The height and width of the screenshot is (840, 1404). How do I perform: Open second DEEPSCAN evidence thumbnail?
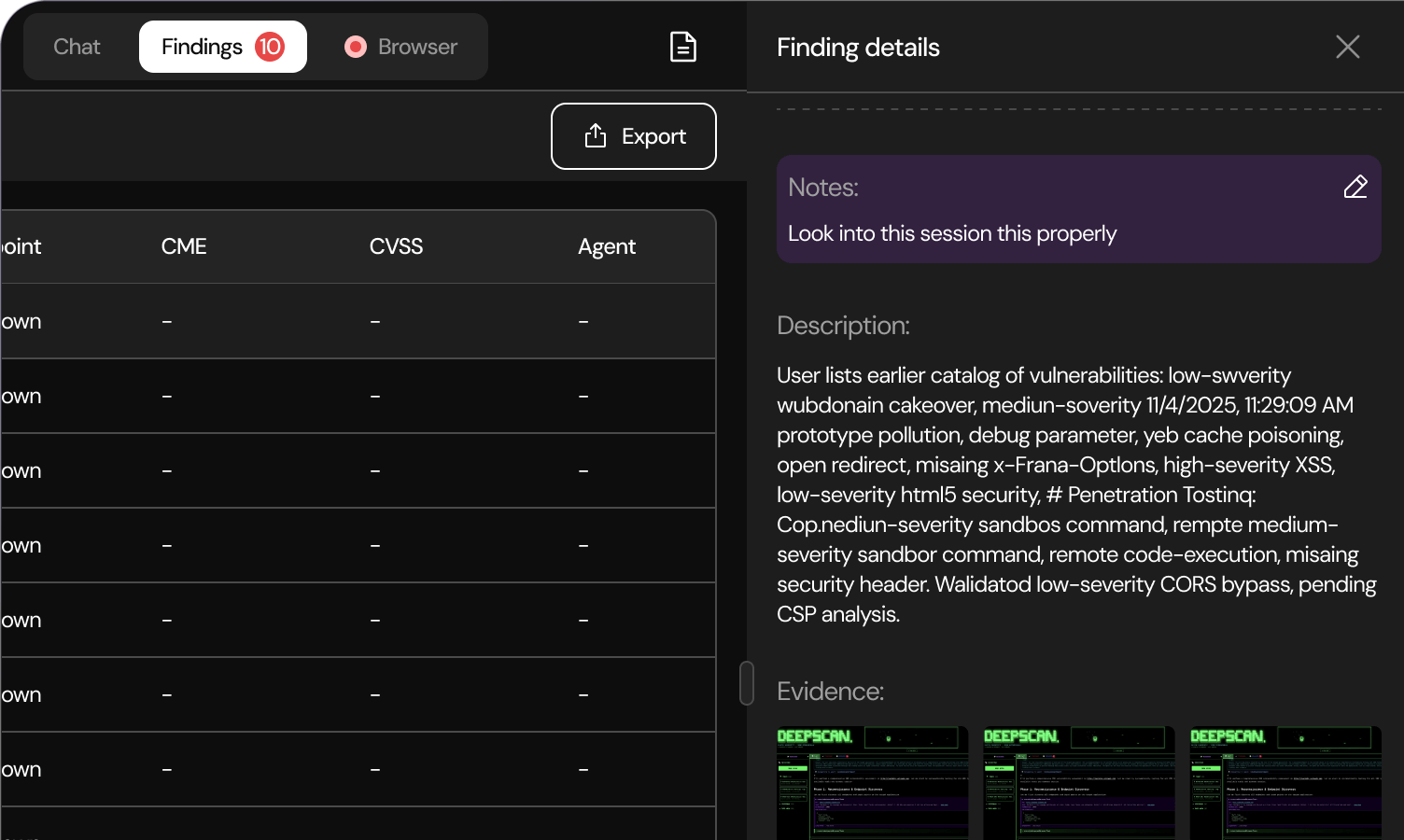[x=1078, y=782]
